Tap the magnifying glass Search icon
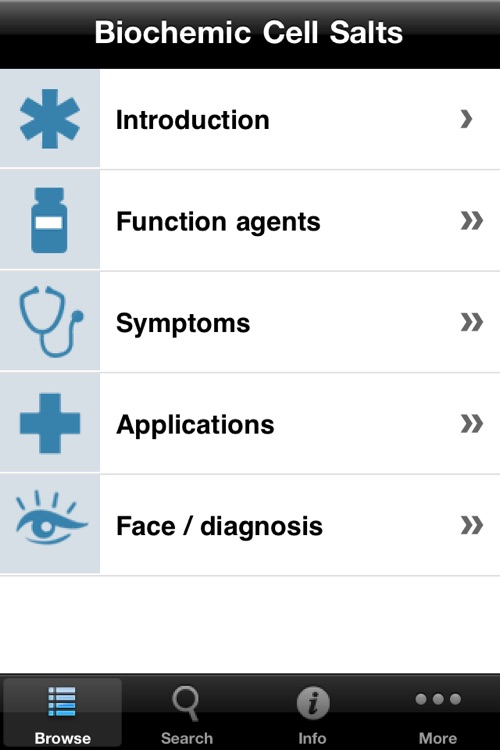 (x=186, y=703)
